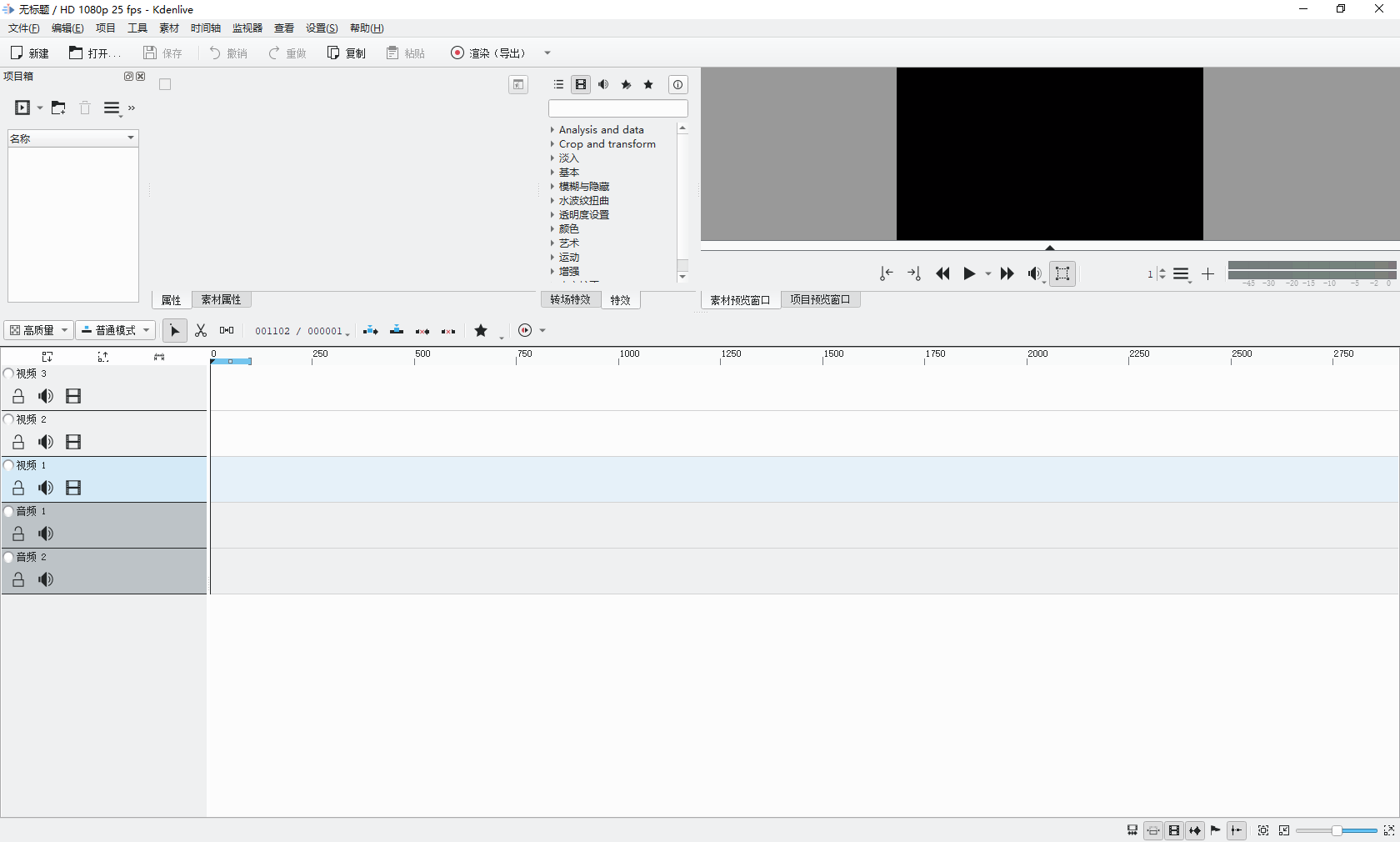
Task: Show audio effects speaker icon in effects panel
Action: (603, 84)
